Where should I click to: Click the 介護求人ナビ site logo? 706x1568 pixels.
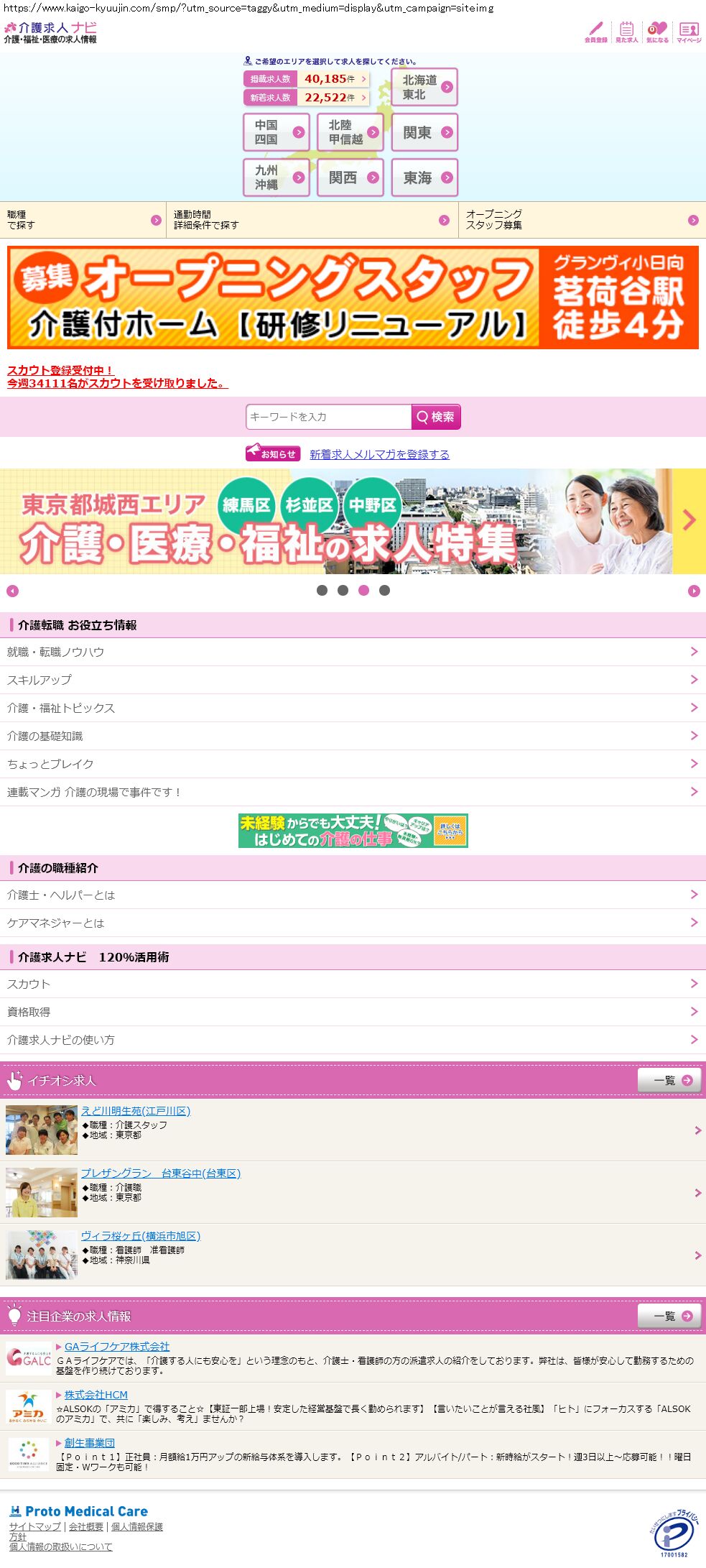50,33
